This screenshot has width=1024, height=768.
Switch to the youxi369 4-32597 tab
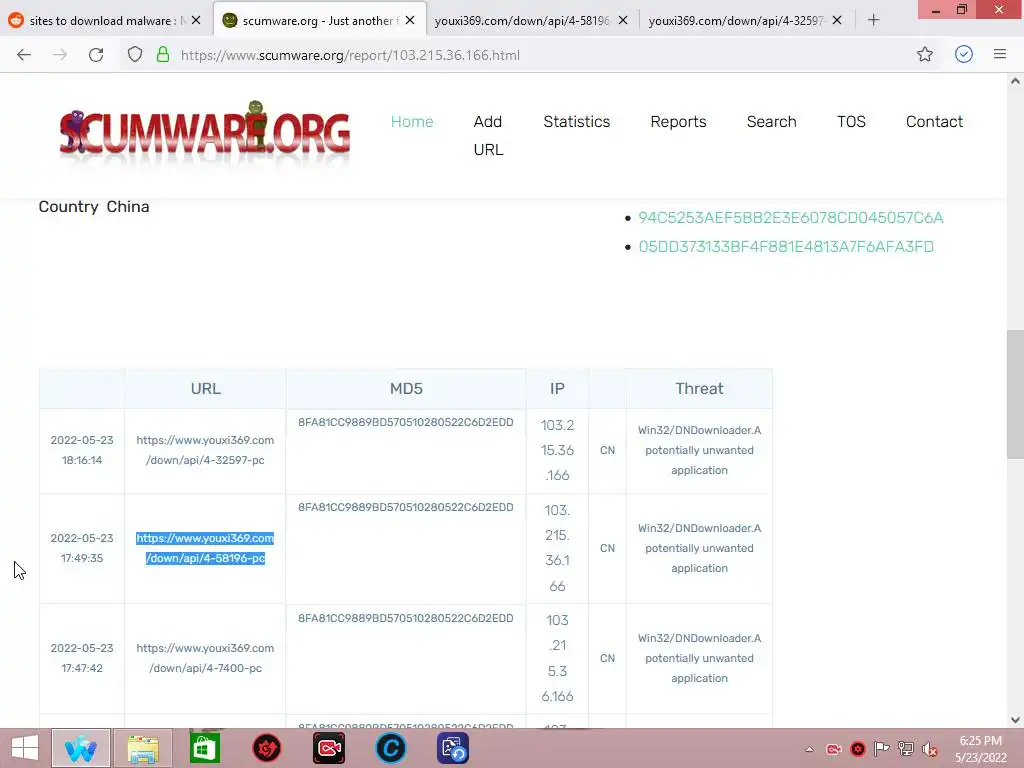737,20
